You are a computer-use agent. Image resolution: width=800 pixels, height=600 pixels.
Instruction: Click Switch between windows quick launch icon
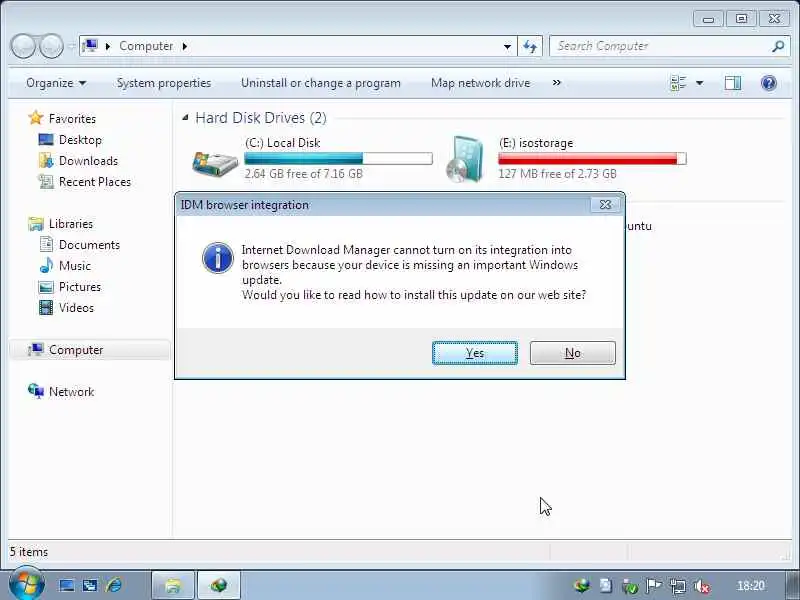pyautogui.click(x=90, y=585)
